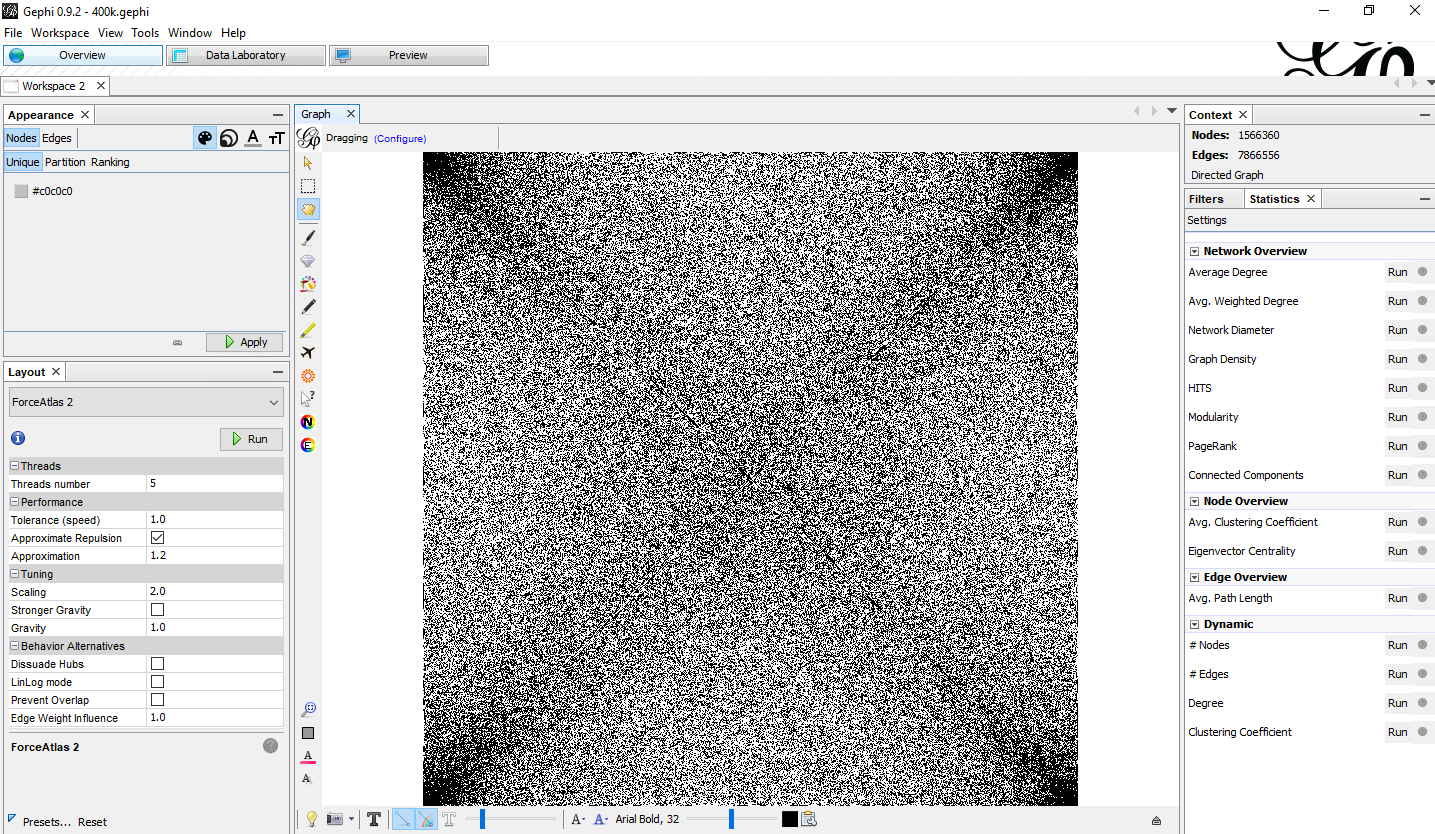Choose the Shortest Path airplane tool
Image resolution: width=1435 pixels, height=834 pixels.
(x=308, y=353)
